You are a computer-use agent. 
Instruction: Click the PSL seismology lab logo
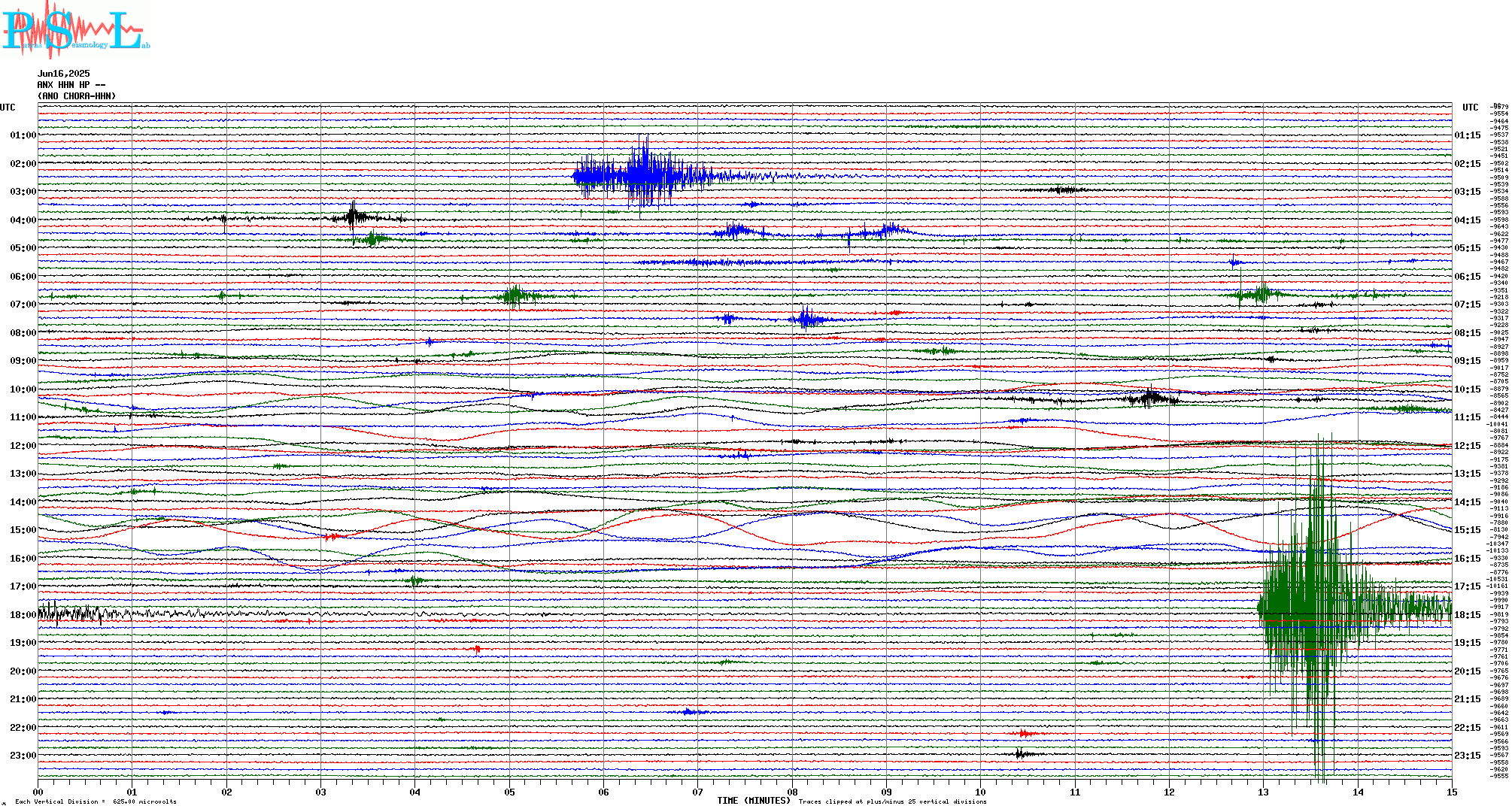point(75,30)
